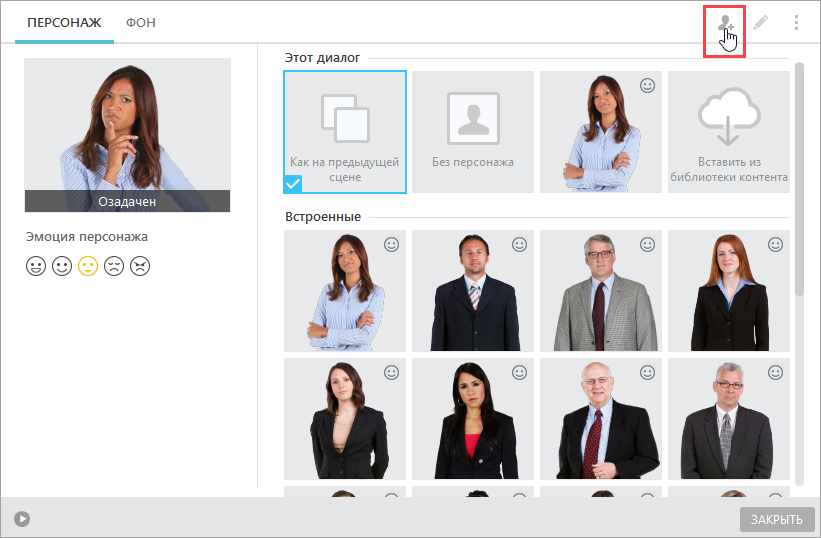The width and height of the screenshot is (821, 538).
Task: Select the neutral yellow emotion face
Action: pyautogui.click(x=87, y=266)
